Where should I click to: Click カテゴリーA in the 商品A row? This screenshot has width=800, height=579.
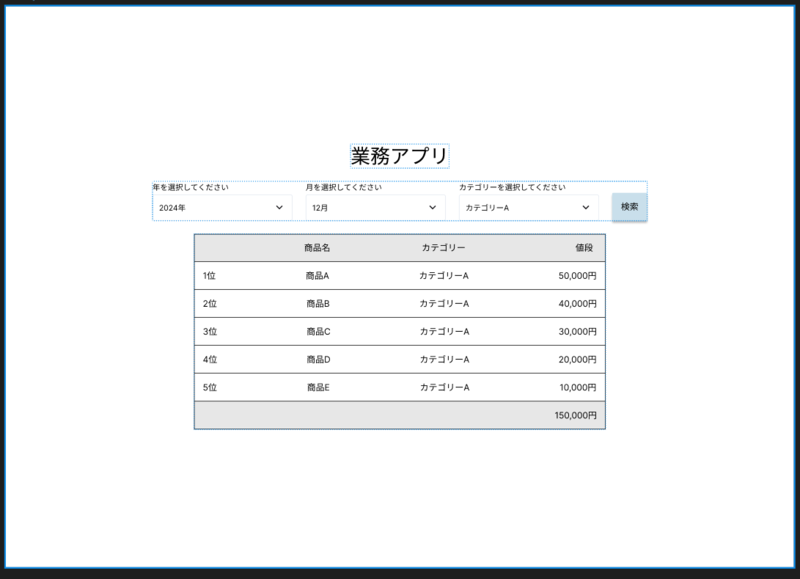tap(444, 276)
